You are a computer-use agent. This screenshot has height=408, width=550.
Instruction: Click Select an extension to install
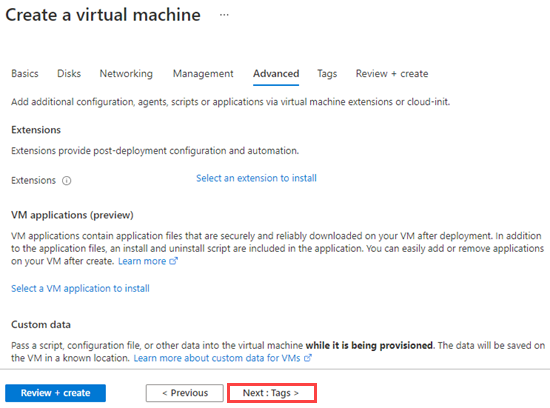pyautogui.click(x=256, y=178)
